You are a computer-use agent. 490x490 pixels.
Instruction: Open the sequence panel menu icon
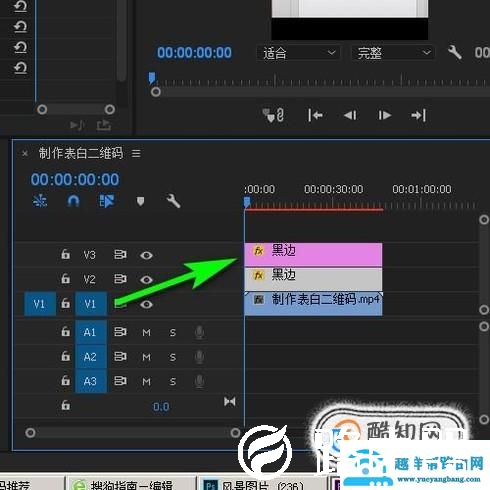pyautogui.click(x=136, y=154)
